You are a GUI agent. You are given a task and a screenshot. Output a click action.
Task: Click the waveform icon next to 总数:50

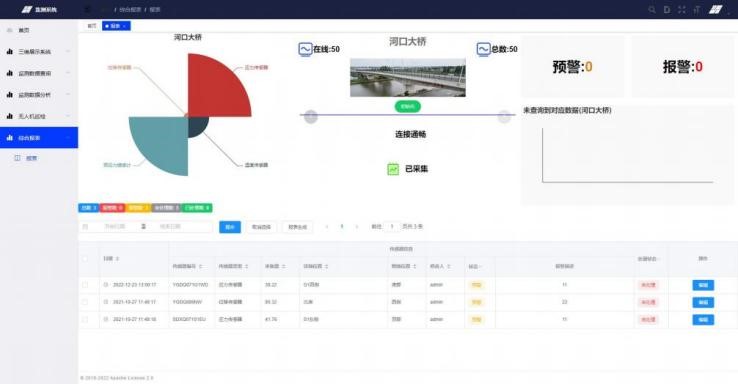point(483,49)
